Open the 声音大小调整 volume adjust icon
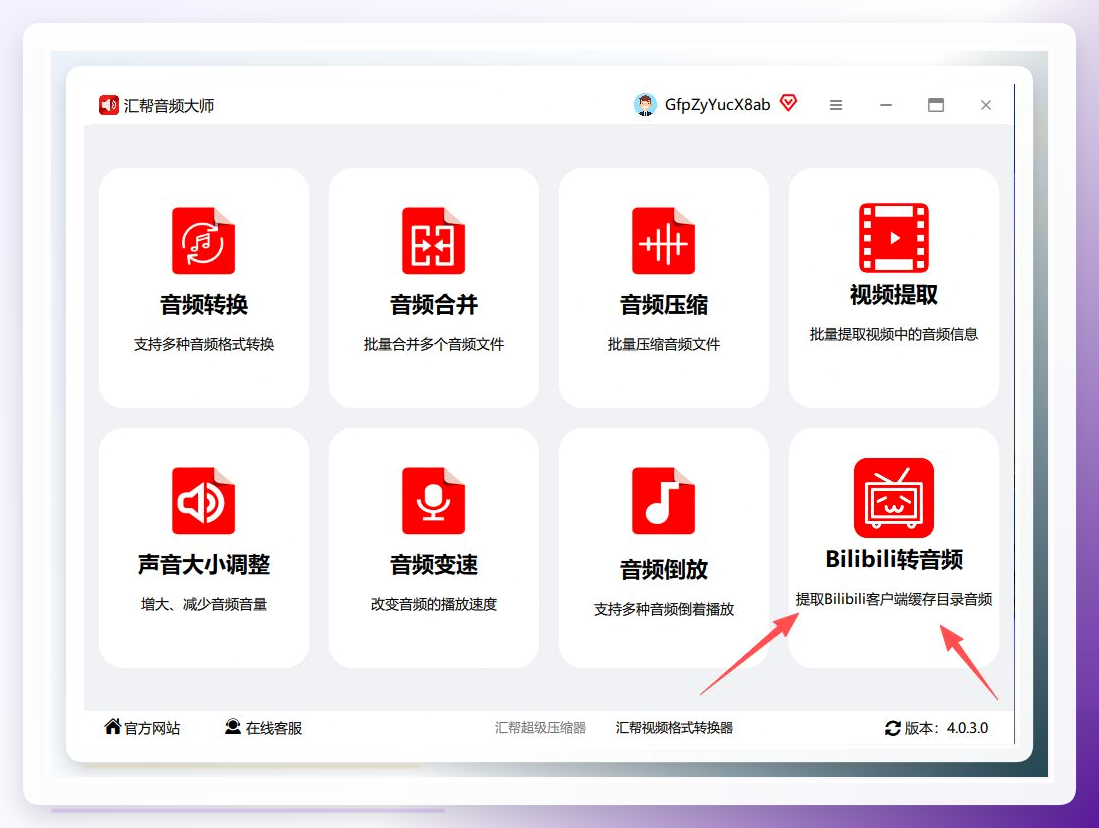This screenshot has width=1099, height=828. tap(203, 501)
